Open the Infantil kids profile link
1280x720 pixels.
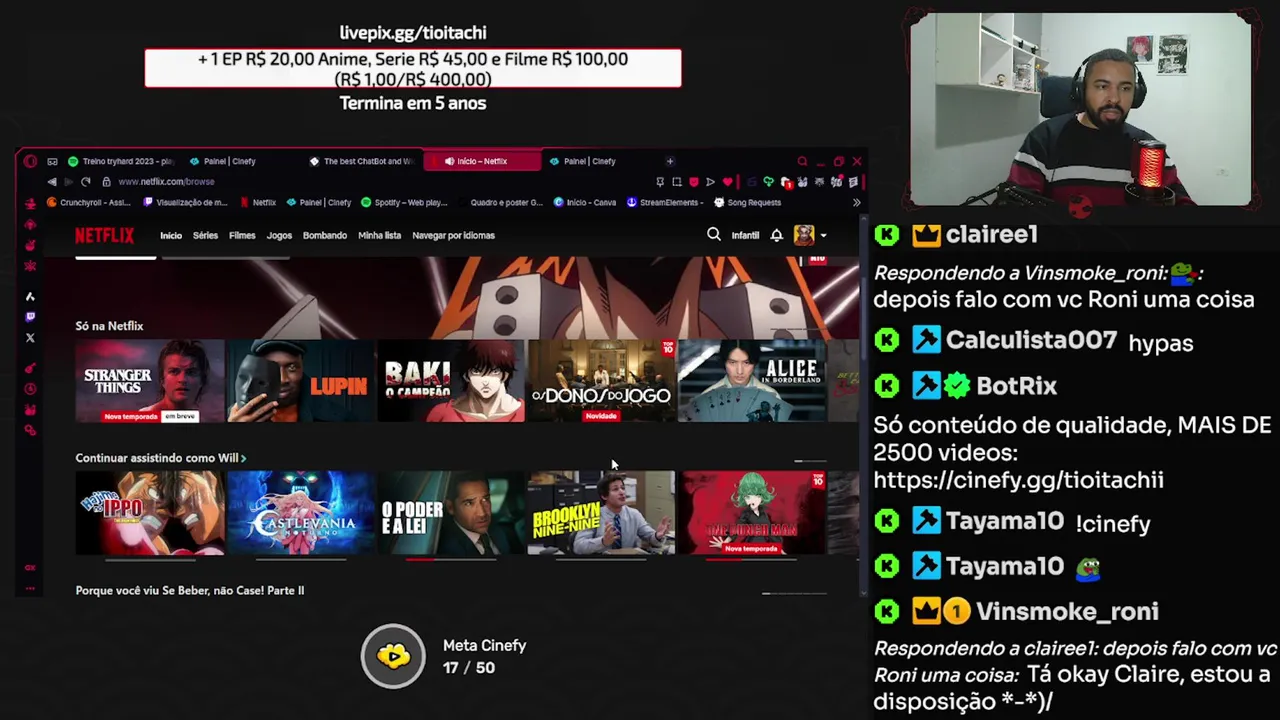745,235
